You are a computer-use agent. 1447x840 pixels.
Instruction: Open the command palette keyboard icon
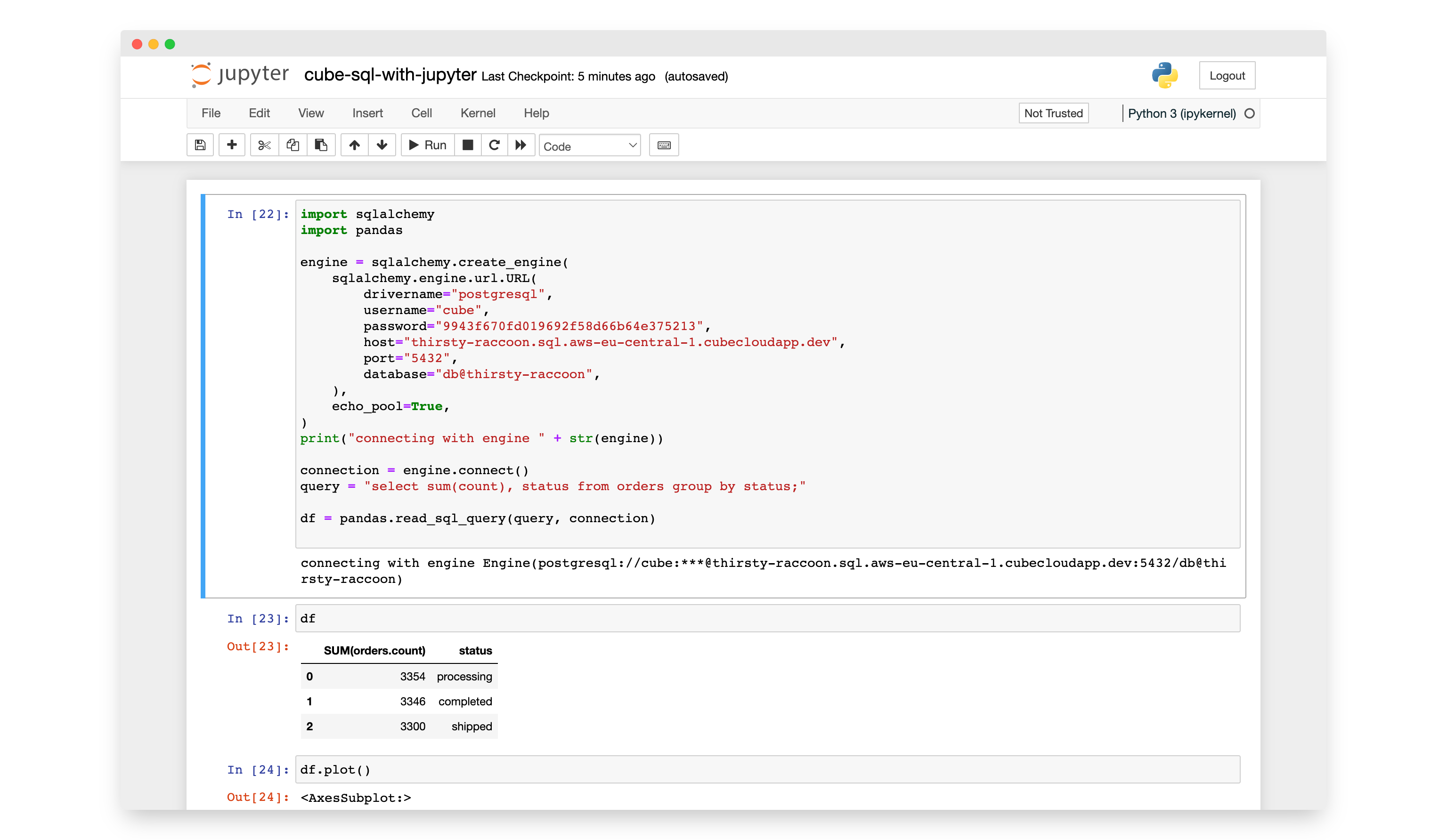[x=664, y=145]
